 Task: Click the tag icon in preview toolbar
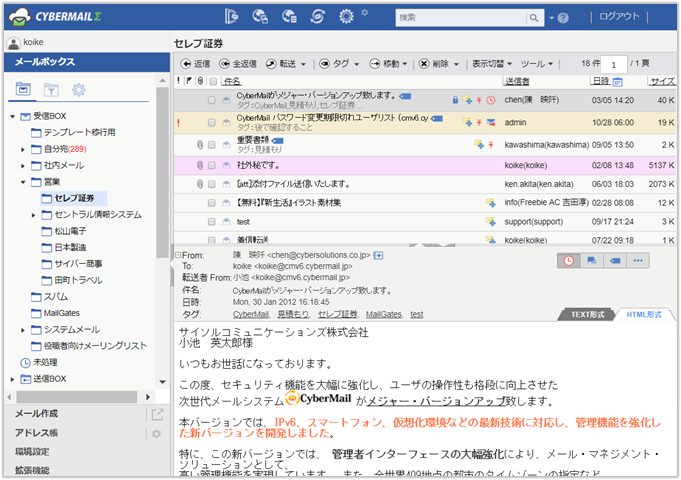pyautogui.click(x=614, y=260)
